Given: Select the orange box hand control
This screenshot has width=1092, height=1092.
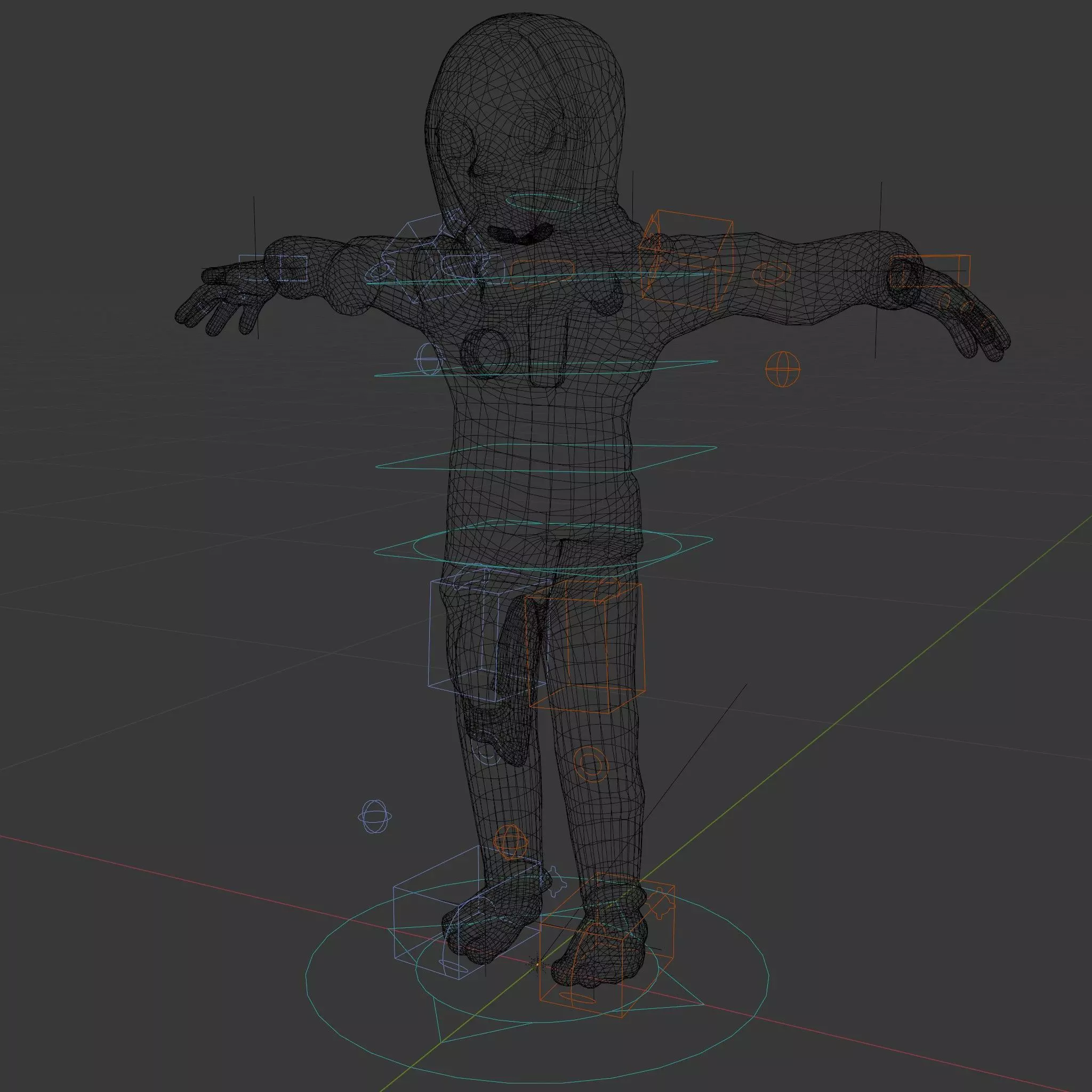Looking at the screenshot, I should (930, 271).
